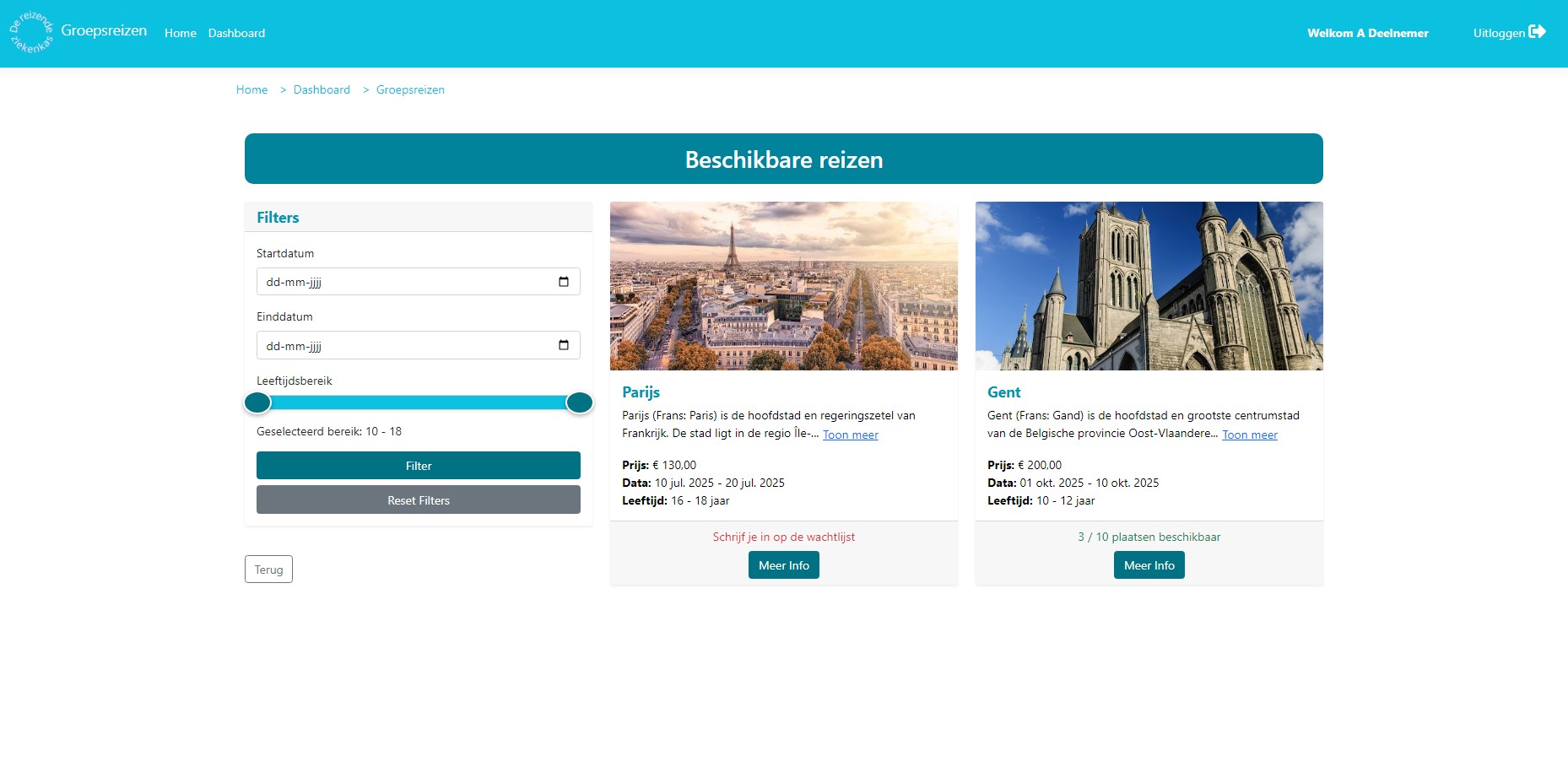
Task: Expand the Parijs description via Toon meer
Action: [851, 435]
